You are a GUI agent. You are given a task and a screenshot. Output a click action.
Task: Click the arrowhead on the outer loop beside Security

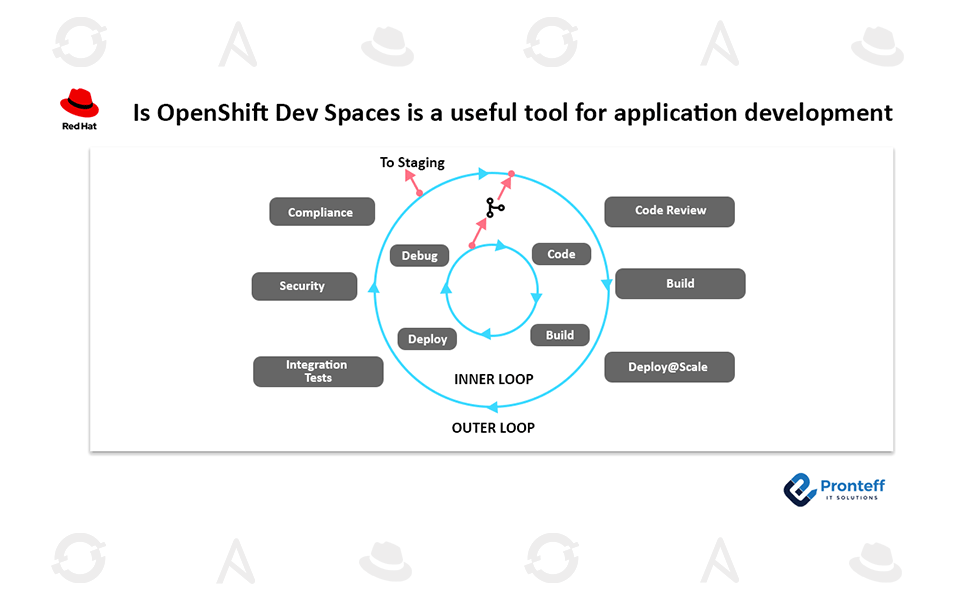(374, 287)
